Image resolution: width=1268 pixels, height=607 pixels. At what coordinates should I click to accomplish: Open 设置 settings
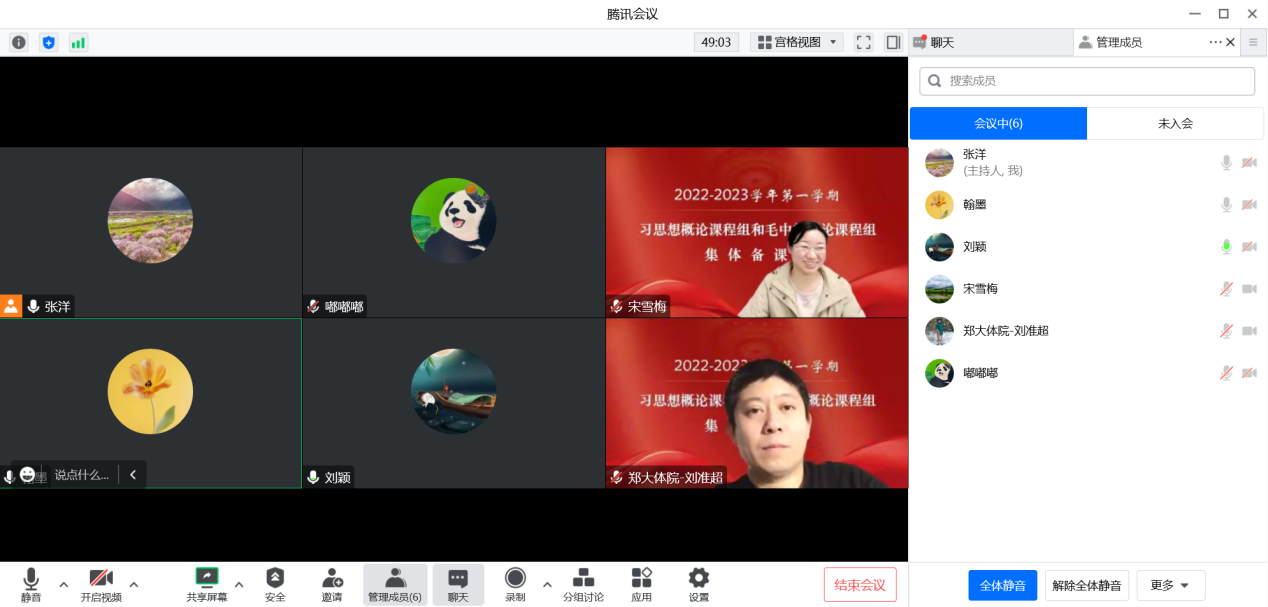(699, 584)
